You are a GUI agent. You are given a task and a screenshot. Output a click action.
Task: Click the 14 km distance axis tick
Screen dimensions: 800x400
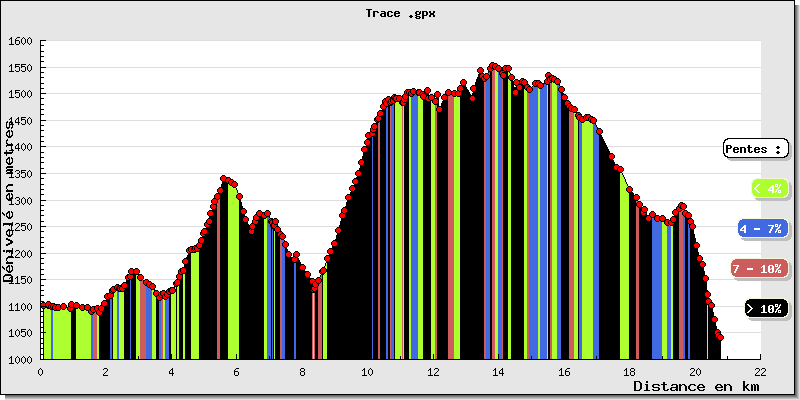499,371
